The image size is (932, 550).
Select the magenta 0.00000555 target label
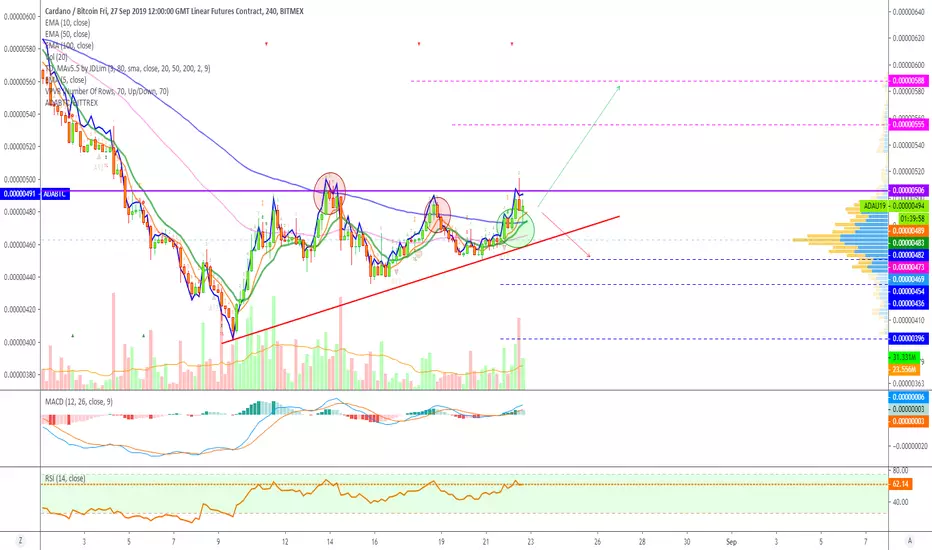coord(908,124)
